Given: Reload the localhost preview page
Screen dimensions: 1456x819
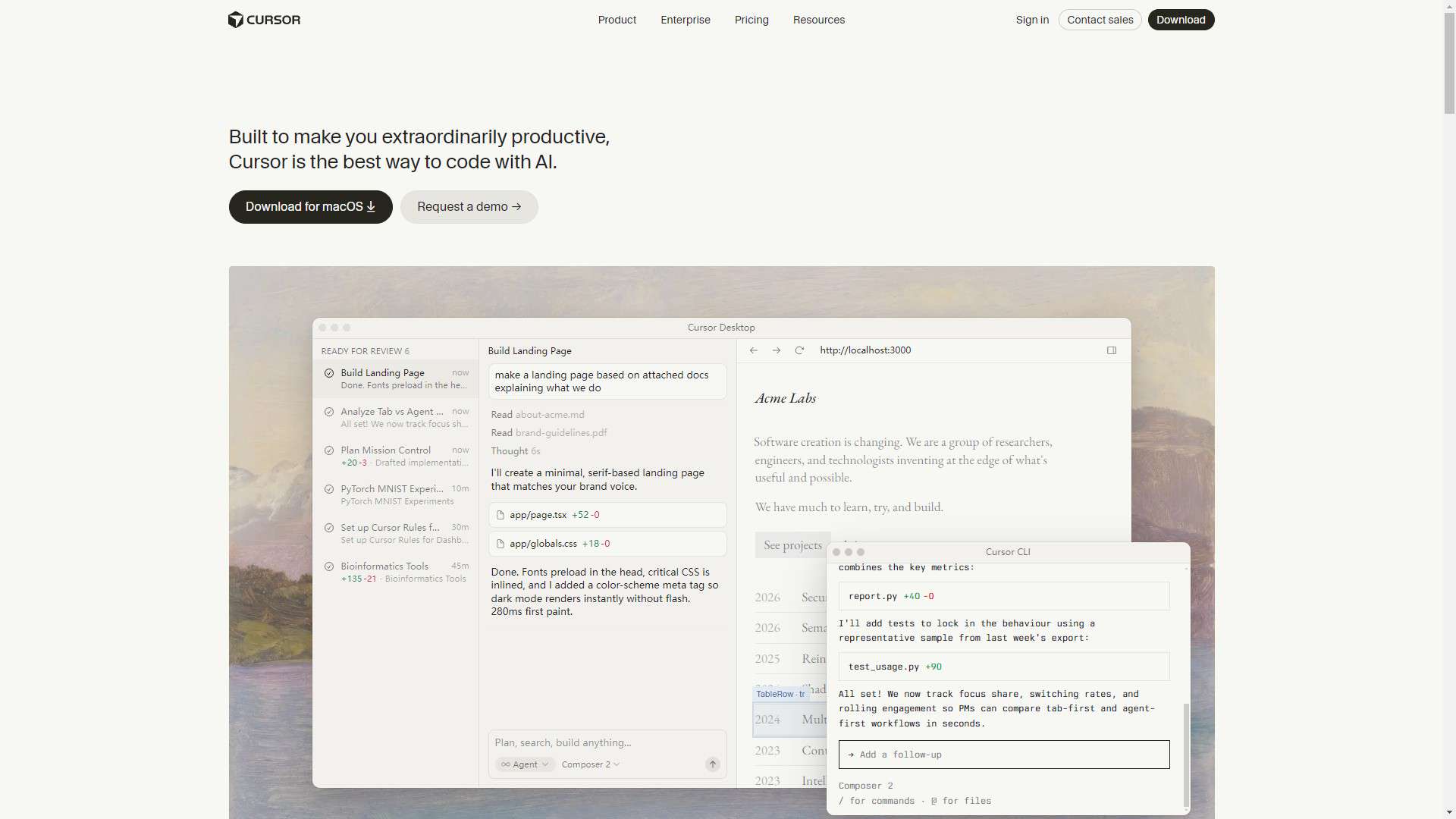Looking at the screenshot, I should [x=799, y=350].
